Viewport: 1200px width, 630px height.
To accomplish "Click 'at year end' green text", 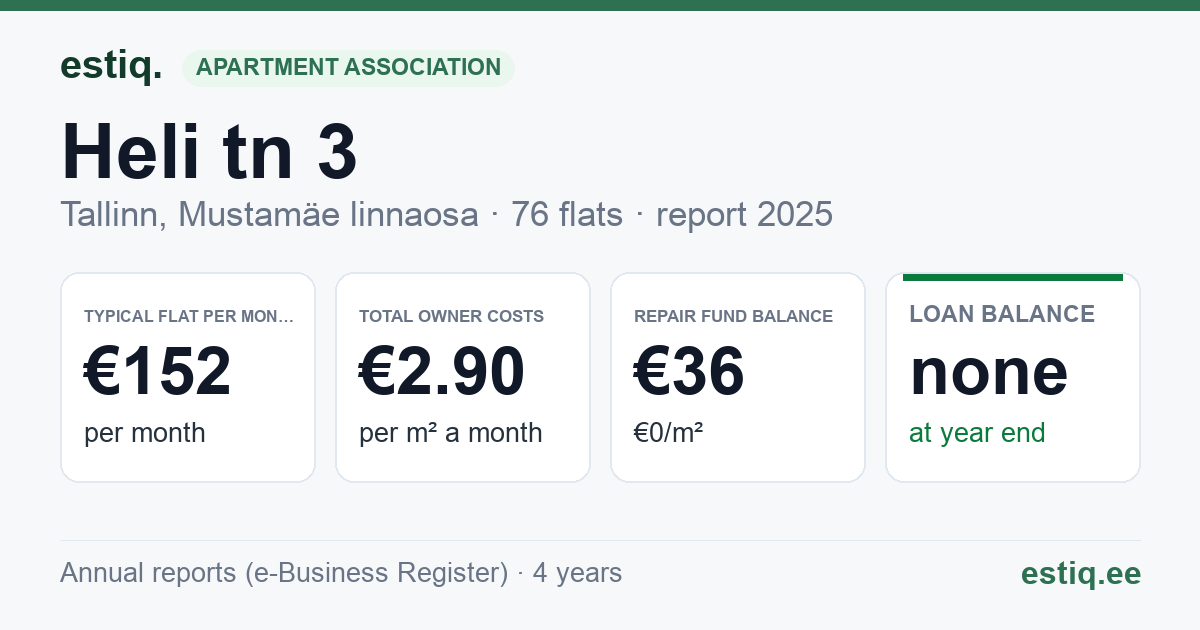I will [977, 433].
